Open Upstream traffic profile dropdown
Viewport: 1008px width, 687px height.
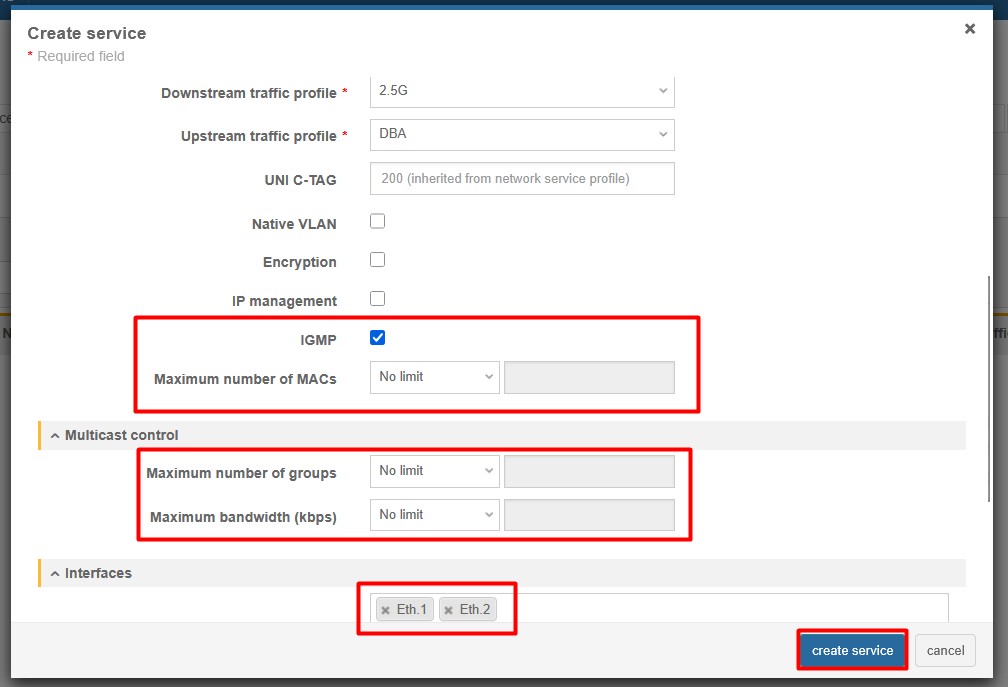[x=521, y=134]
